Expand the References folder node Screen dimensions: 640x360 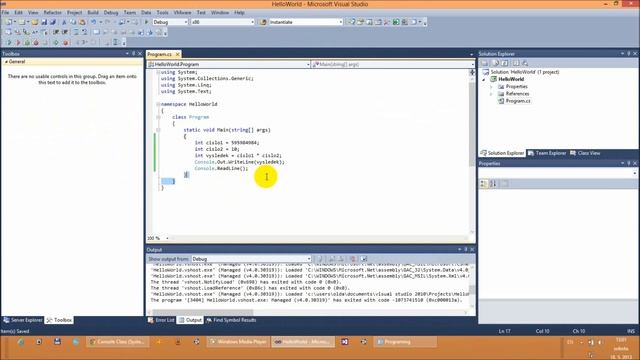pos(491,94)
